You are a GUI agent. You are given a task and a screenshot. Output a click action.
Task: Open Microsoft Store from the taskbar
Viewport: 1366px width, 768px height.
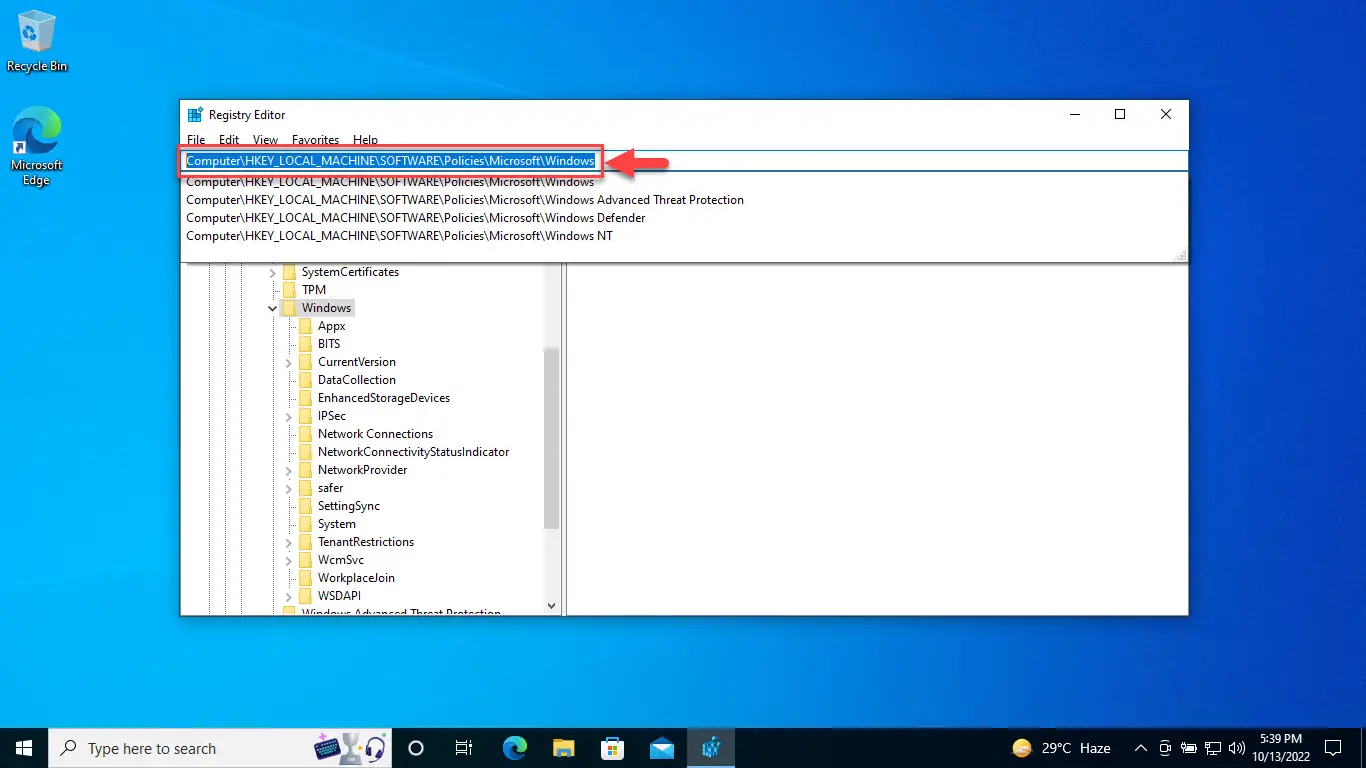pos(613,747)
